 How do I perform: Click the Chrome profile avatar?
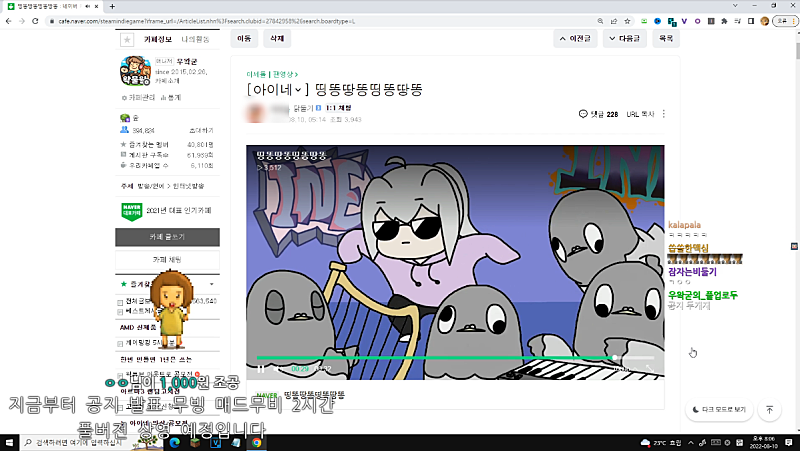coord(764,21)
